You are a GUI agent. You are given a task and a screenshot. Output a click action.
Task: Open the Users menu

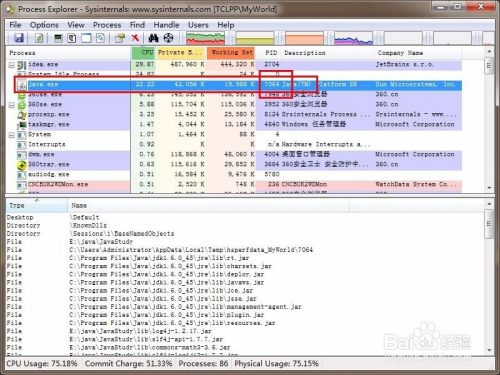(x=198, y=25)
